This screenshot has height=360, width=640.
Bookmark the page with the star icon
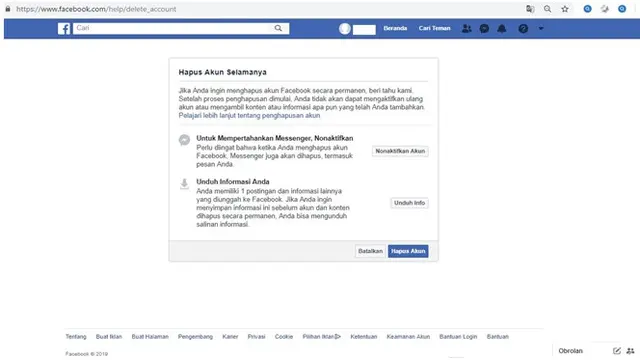(565, 9)
